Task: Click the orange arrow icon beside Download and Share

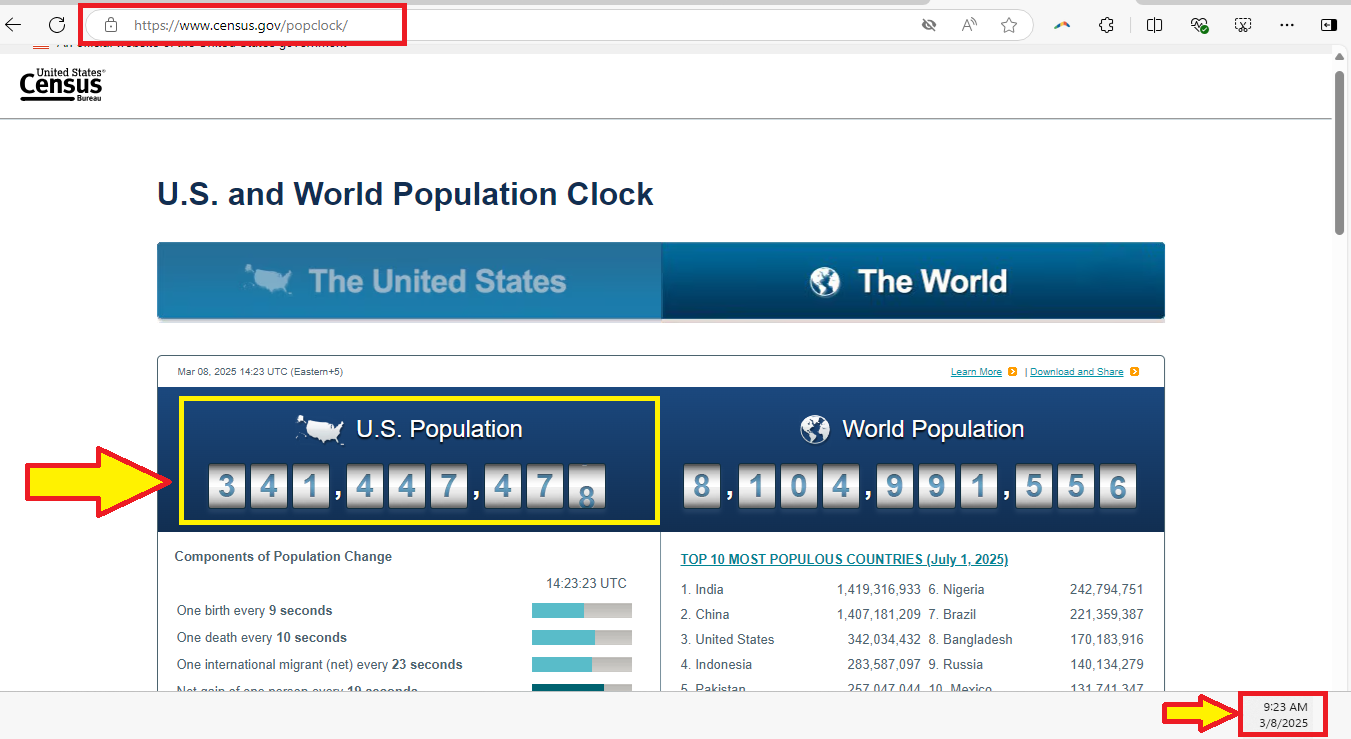Action: pyautogui.click(x=1134, y=372)
